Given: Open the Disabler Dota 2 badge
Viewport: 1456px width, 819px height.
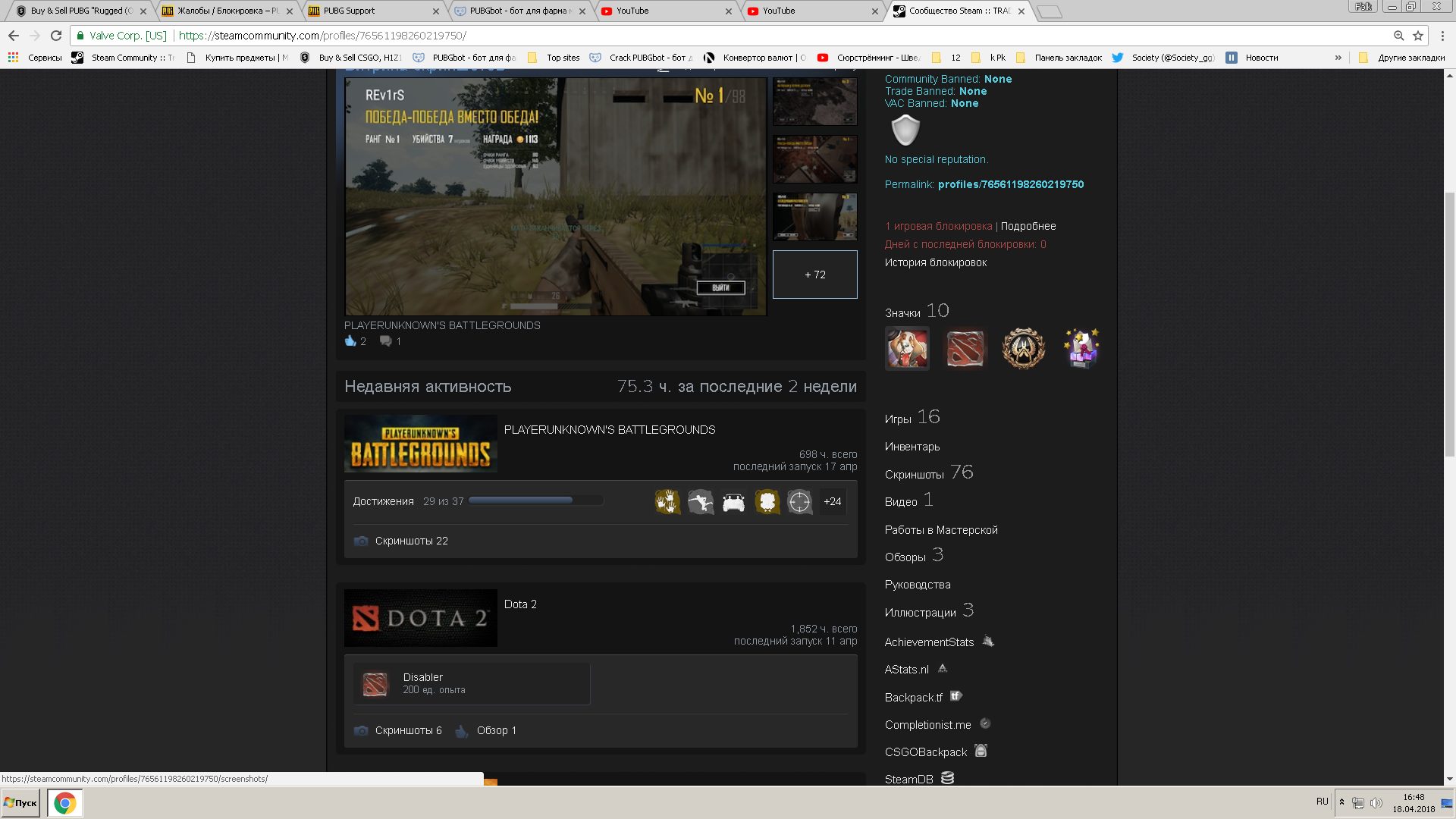Looking at the screenshot, I should tap(472, 683).
